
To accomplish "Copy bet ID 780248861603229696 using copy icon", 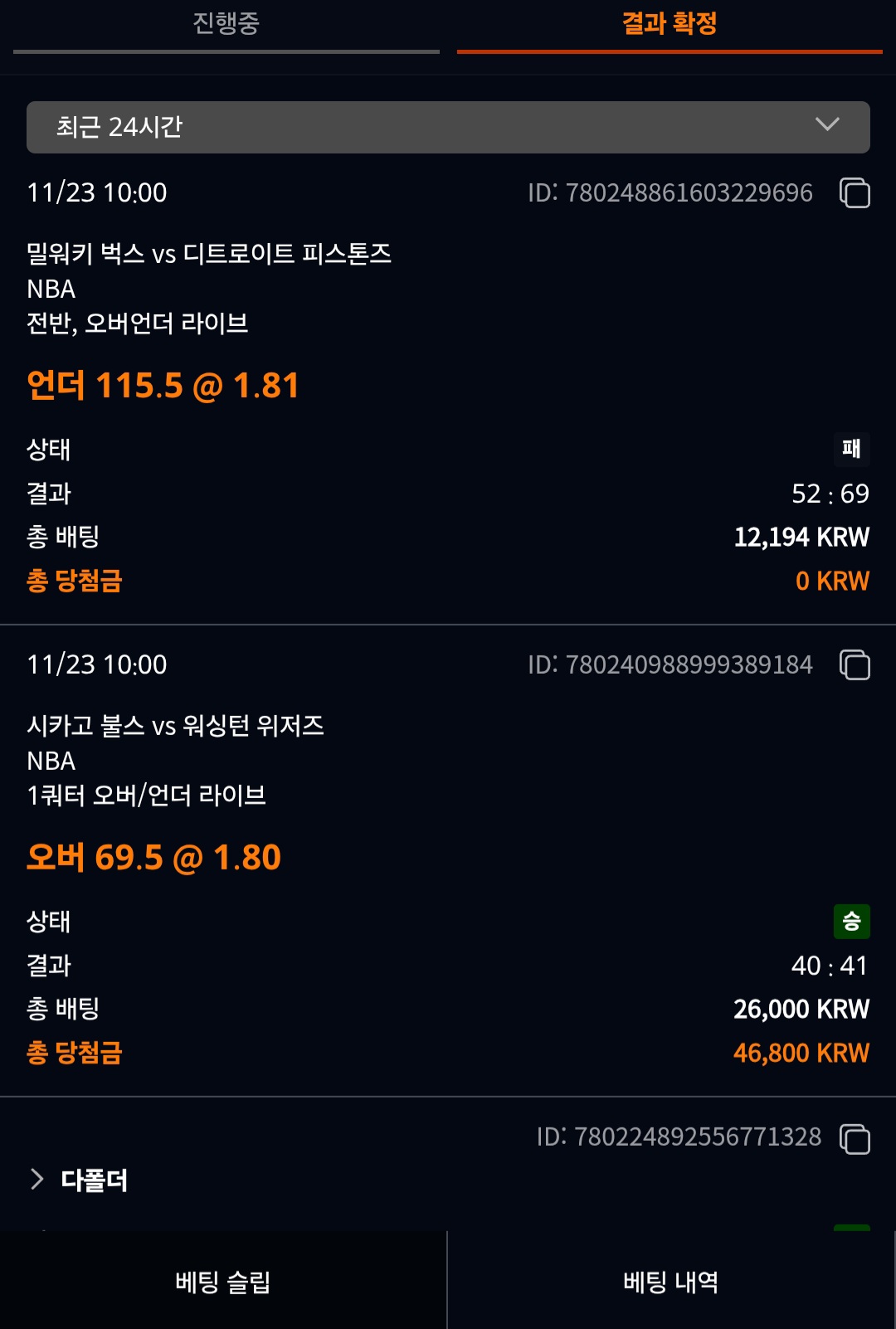I will pos(855,192).
